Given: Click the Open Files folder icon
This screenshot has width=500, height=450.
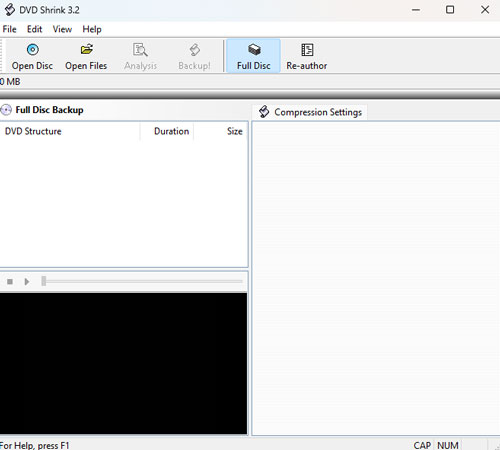Looking at the screenshot, I should click(x=87, y=50).
